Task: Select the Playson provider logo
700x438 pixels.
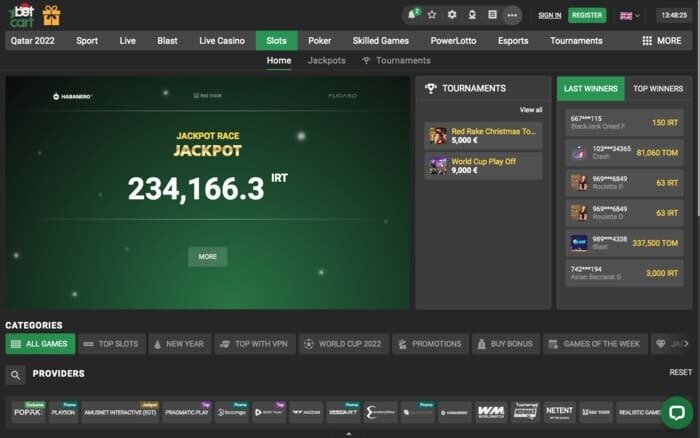Action: click(x=63, y=412)
